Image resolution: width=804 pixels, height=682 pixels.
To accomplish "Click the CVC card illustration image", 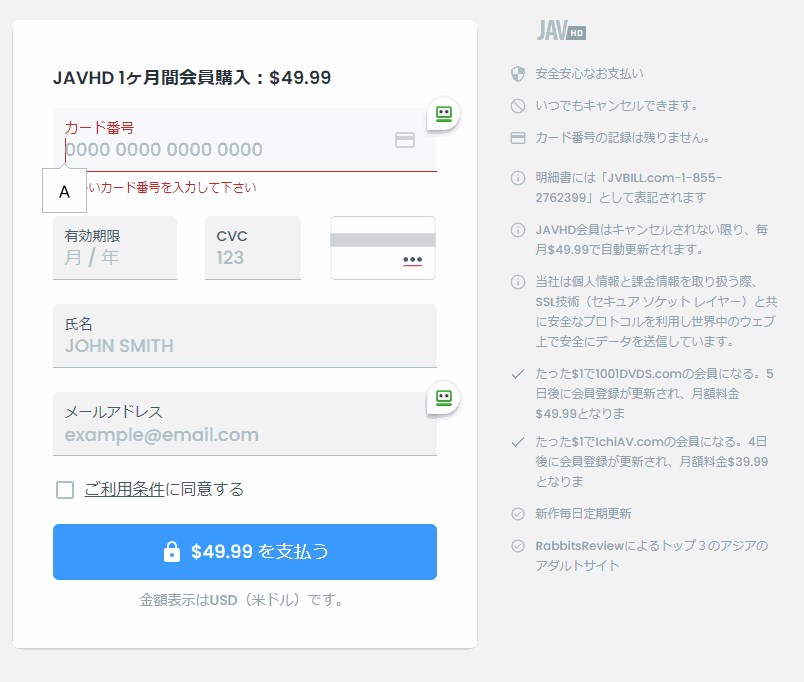I will [383, 248].
